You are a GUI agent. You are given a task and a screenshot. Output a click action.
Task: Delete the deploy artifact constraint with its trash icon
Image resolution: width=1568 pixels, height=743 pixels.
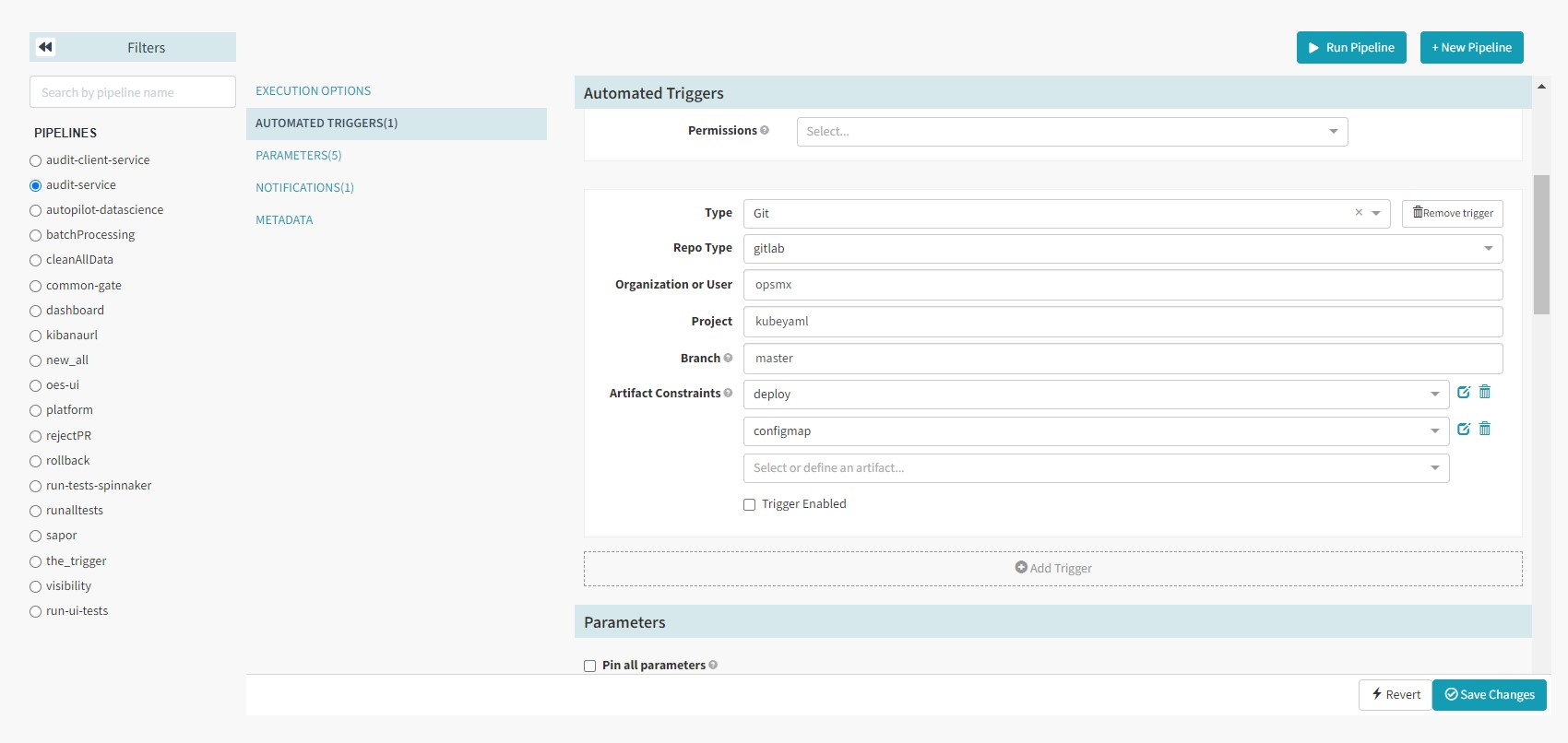[x=1485, y=393]
